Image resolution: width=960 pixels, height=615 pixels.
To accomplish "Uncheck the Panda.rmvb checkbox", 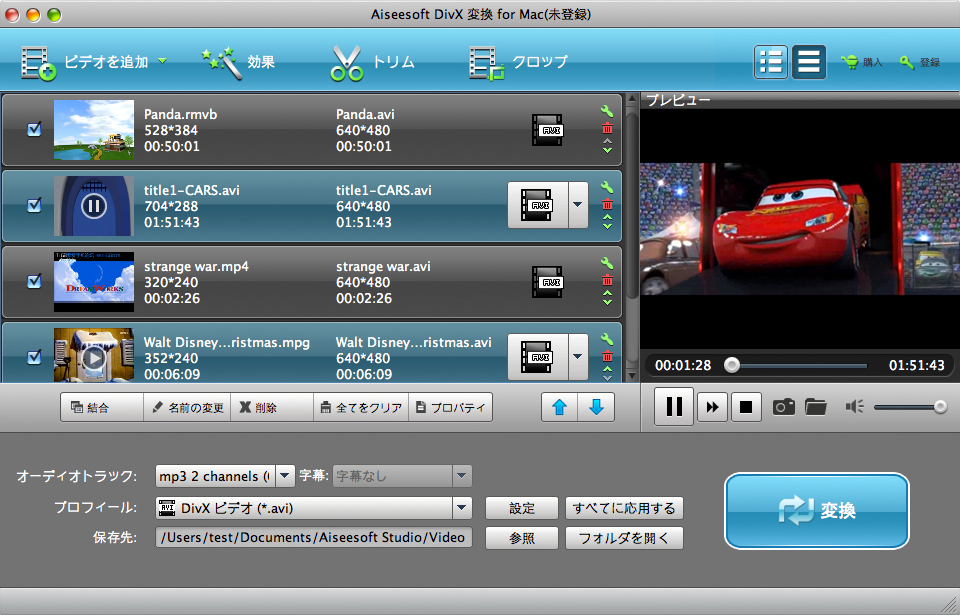I will pyautogui.click(x=34, y=129).
